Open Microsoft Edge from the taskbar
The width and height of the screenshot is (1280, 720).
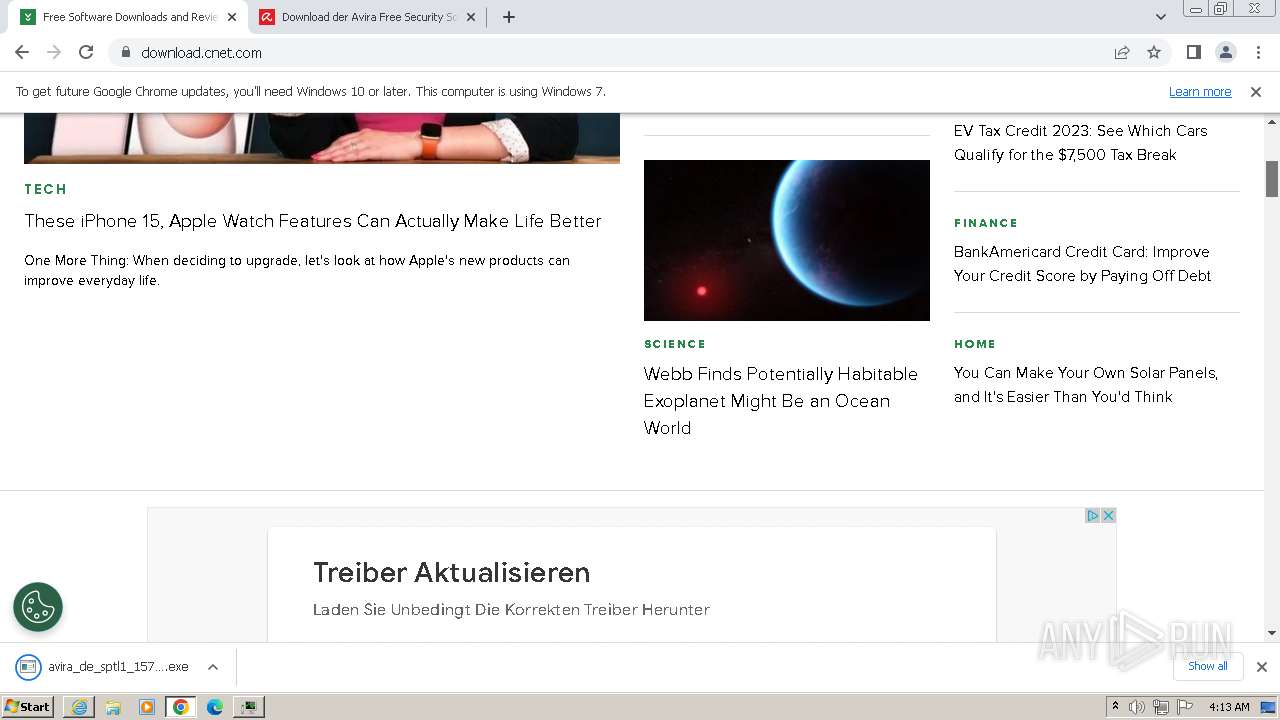pyautogui.click(x=215, y=707)
